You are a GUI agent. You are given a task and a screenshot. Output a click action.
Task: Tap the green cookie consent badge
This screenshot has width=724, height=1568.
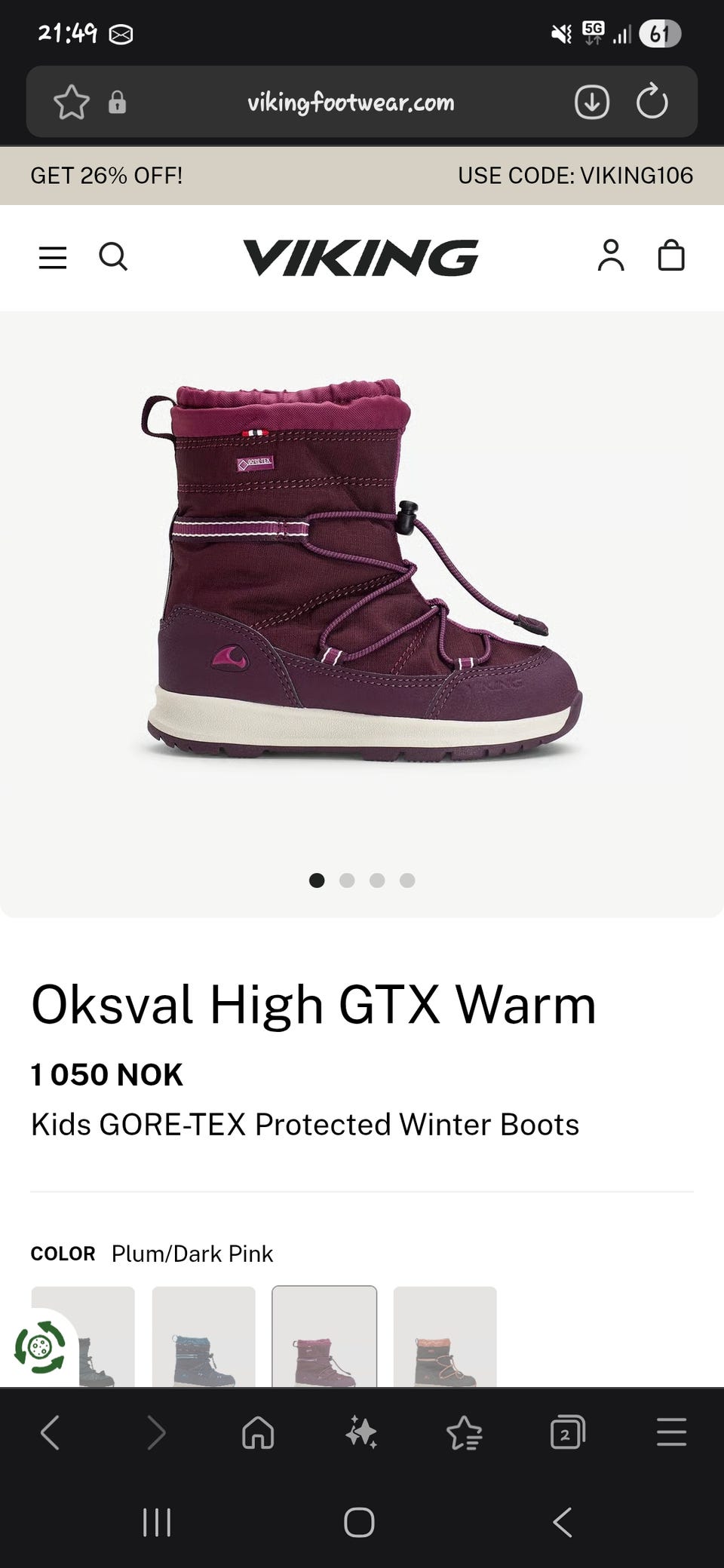(40, 1347)
